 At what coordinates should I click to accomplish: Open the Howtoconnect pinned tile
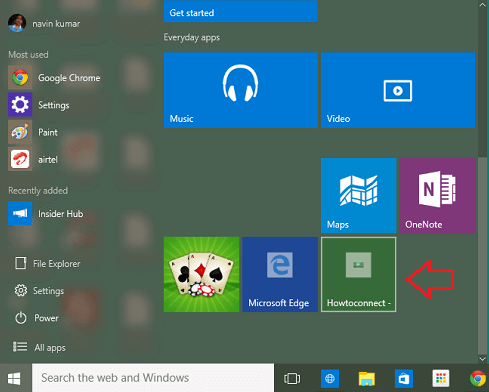(x=358, y=274)
